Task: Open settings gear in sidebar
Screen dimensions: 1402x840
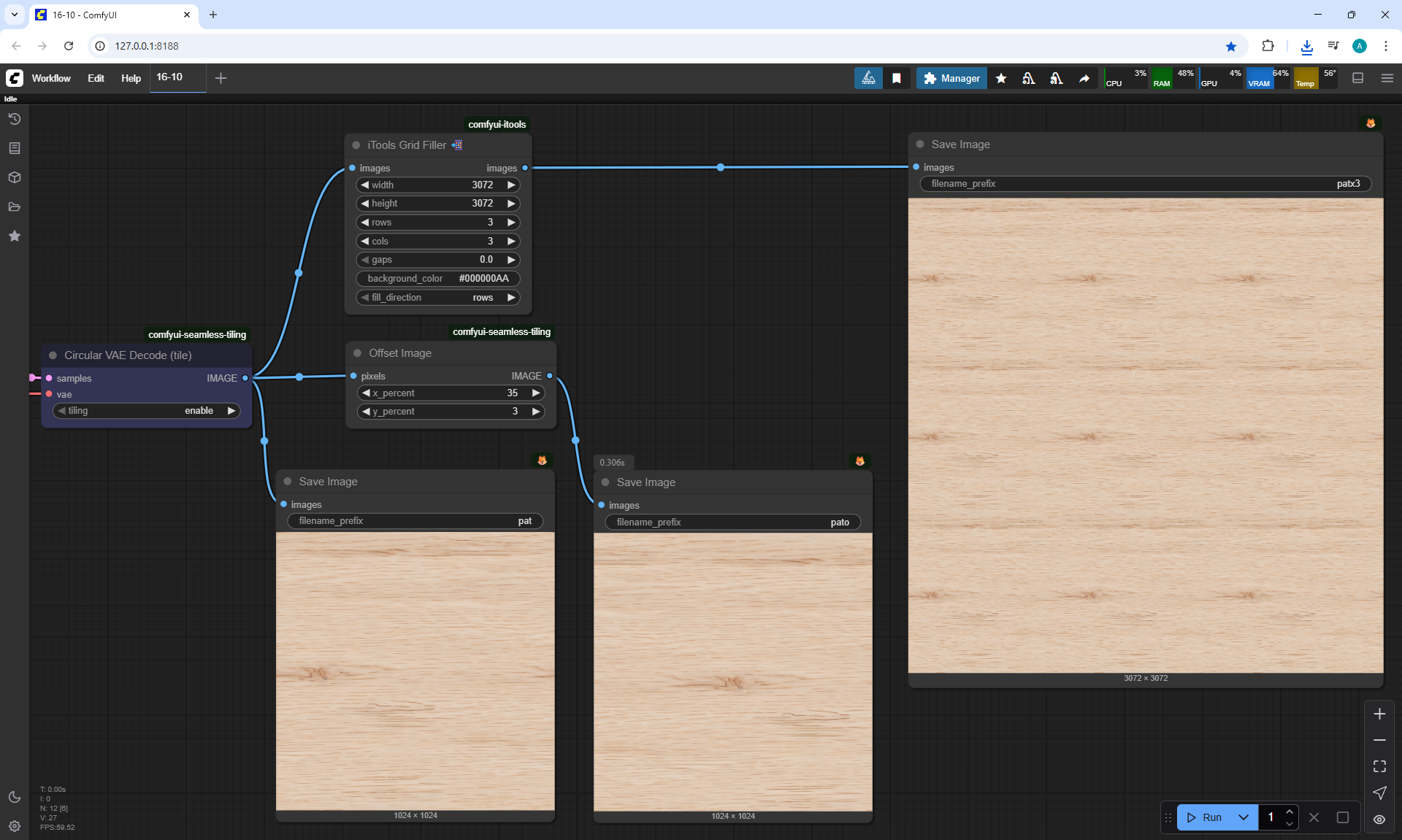Action: (x=15, y=826)
